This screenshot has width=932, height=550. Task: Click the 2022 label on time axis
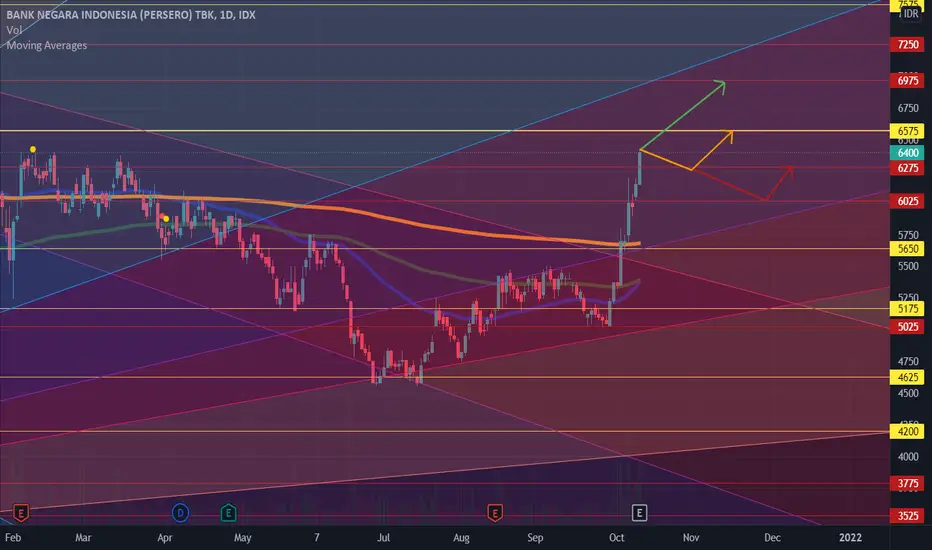[x=850, y=538]
